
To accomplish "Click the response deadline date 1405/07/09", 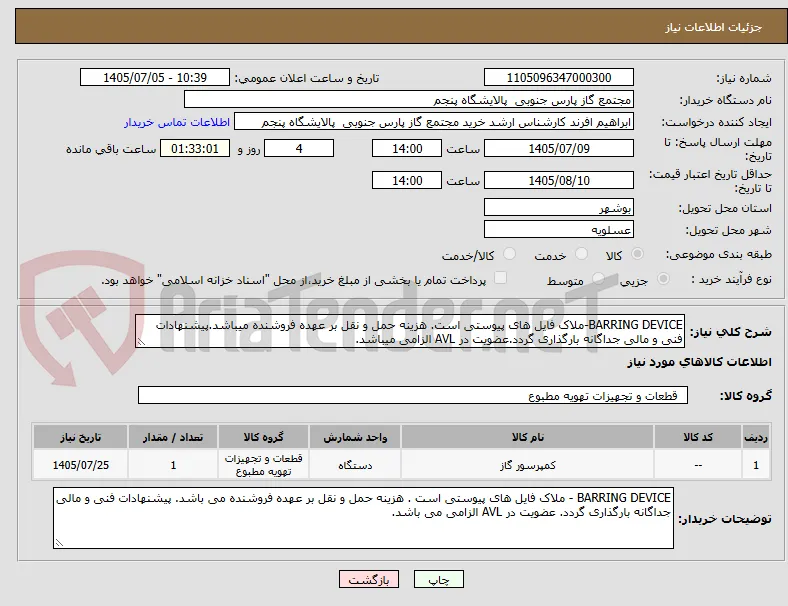I will 558,148.
